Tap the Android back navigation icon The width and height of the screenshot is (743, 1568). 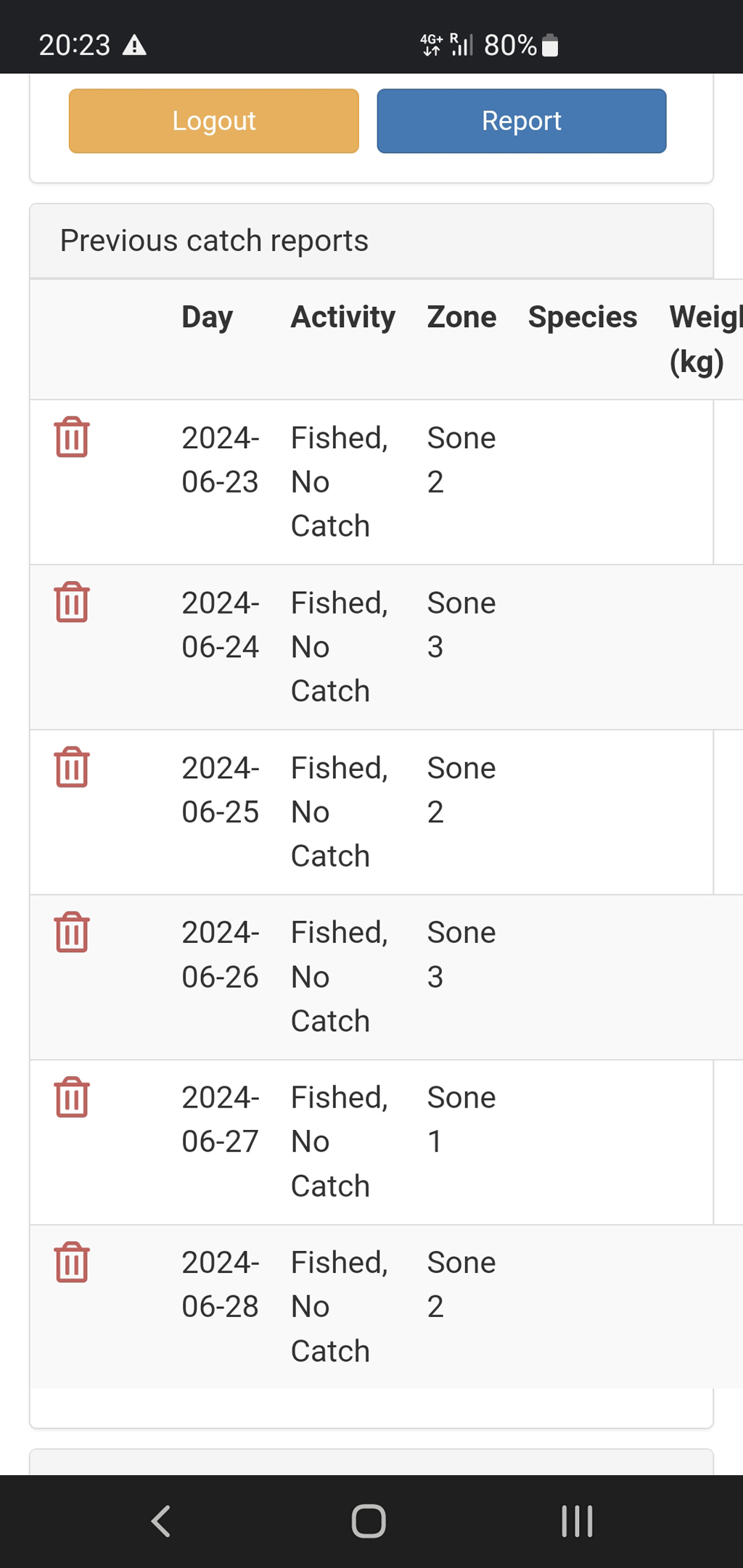point(160,1521)
